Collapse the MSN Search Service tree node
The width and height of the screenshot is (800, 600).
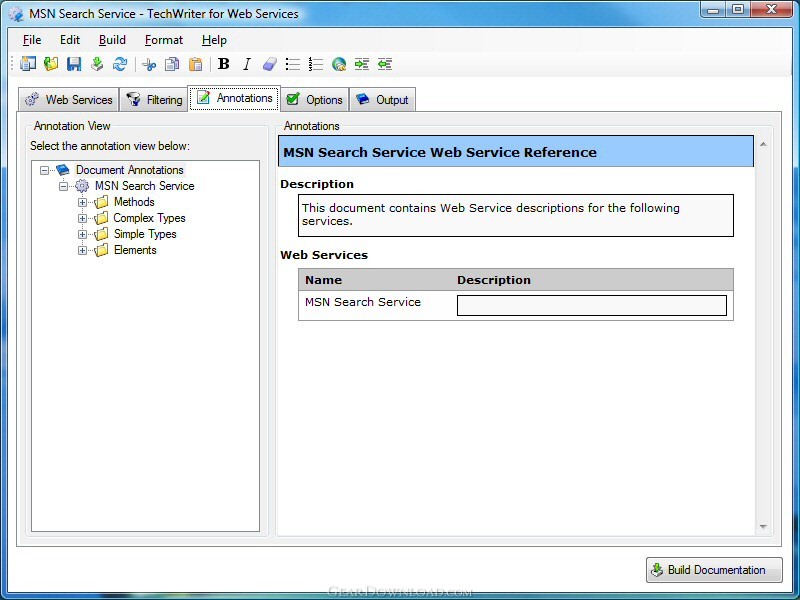[63, 186]
